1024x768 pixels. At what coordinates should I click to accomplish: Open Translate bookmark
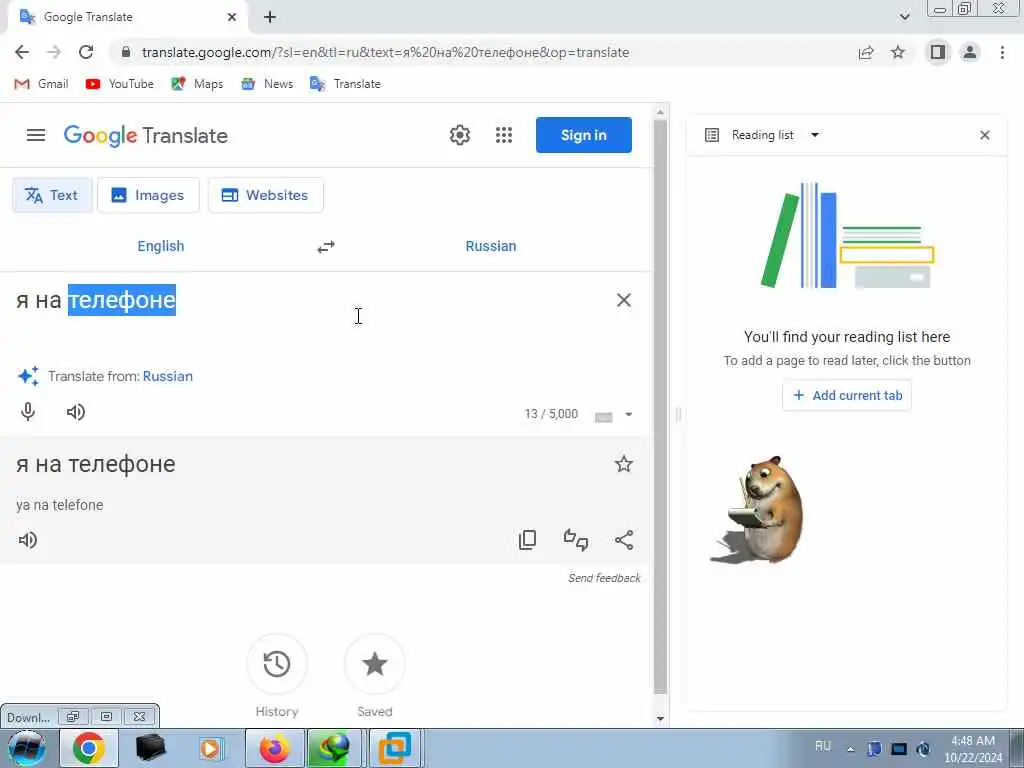[345, 84]
